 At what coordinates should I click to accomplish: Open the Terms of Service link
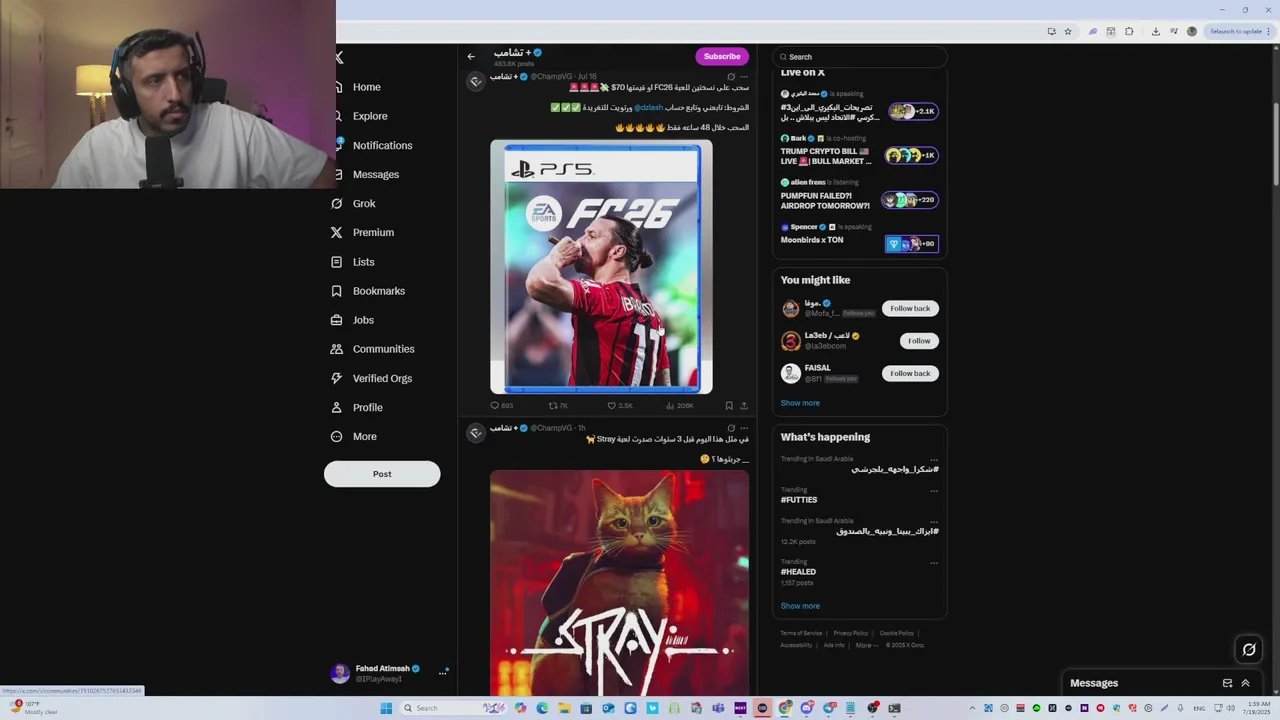coord(801,633)
